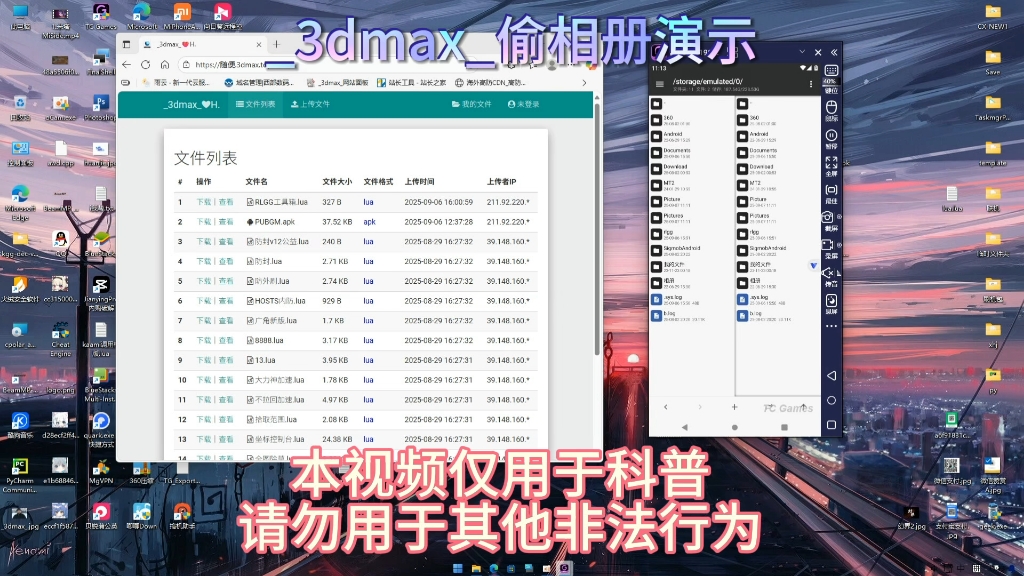Download the 防封.lua file in row 4
The height and width of the screenshot is (576, 1024).
[x=204, y=261]
